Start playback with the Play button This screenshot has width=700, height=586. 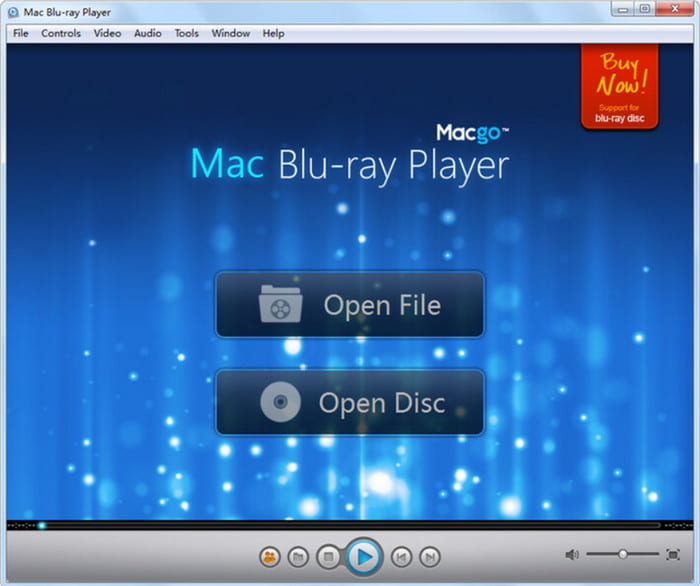pyautogui.click(x=364, y=557)
